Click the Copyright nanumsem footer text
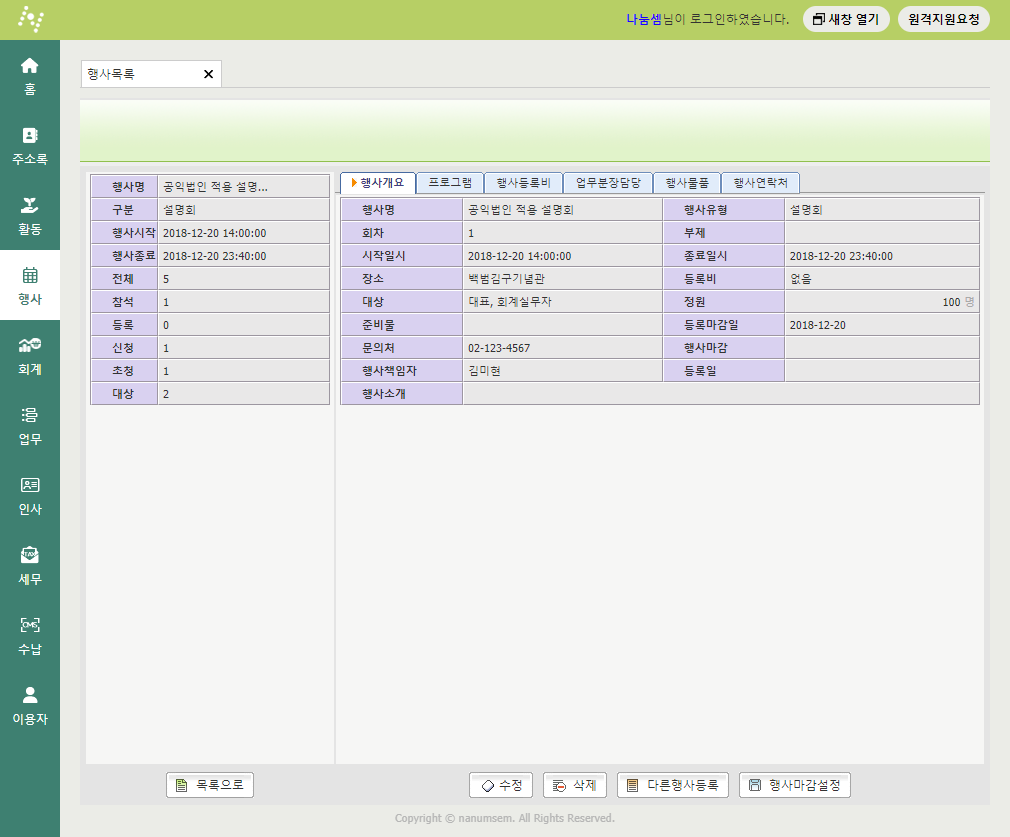The height and width of the screenshot is (837, 1010). 504,818
